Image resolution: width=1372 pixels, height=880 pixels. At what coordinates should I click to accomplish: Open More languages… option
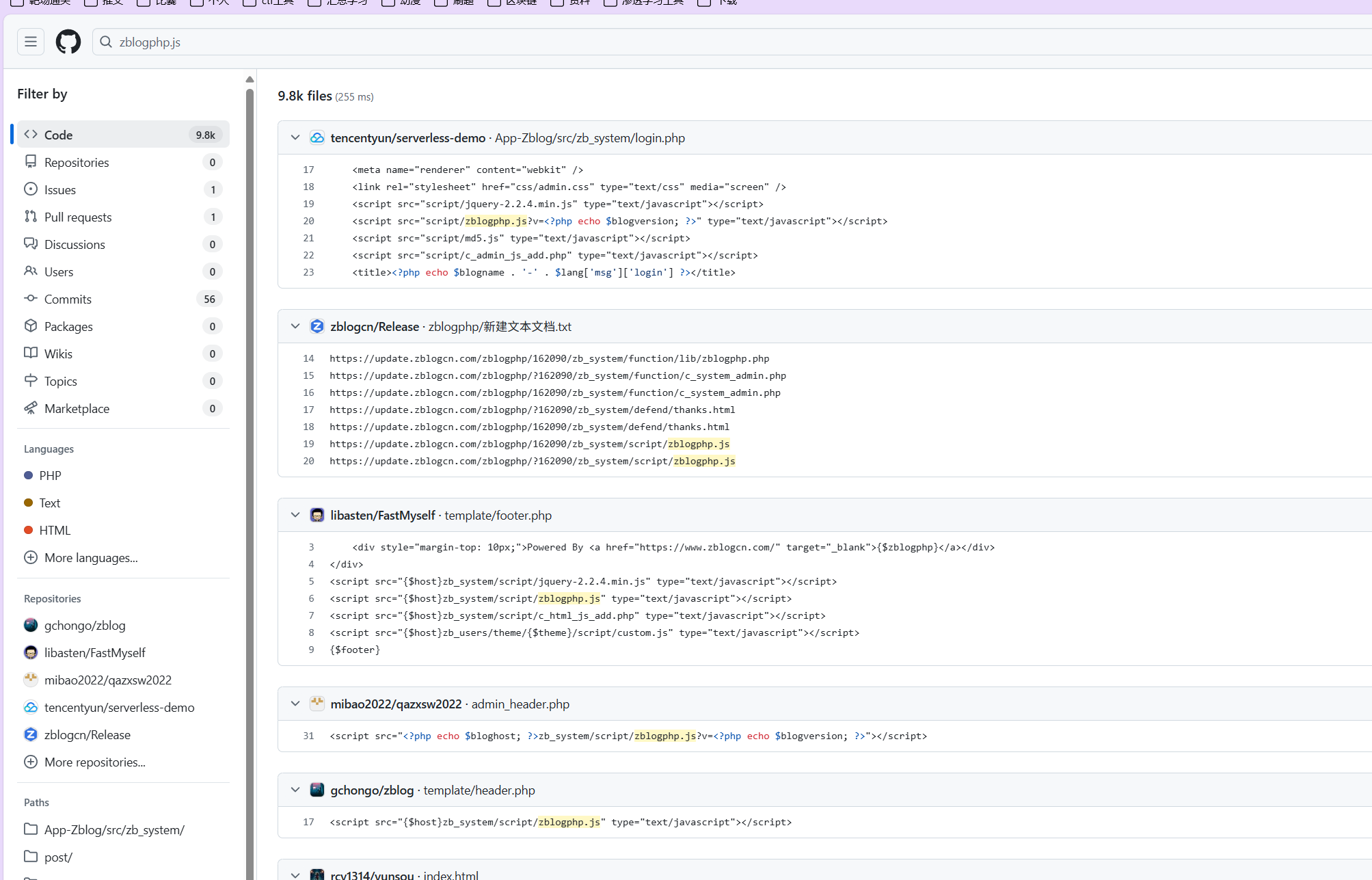click(x=90, y=557)
